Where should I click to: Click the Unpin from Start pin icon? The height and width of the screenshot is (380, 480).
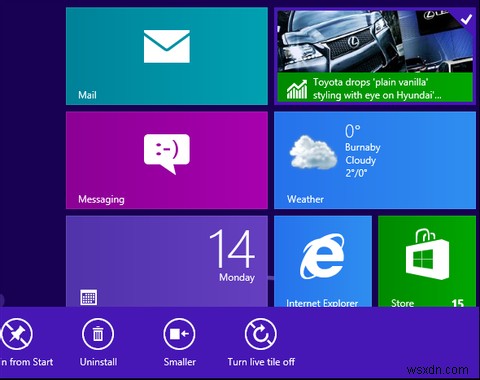click(17, 334)
